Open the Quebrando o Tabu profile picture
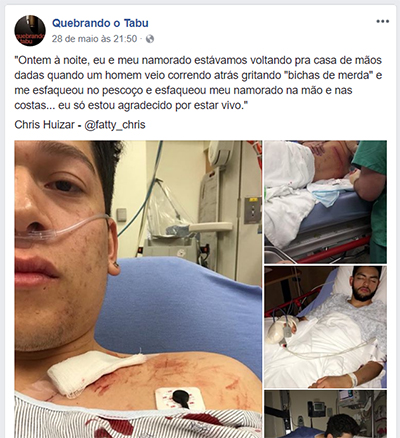 click(x=30, y=30)
